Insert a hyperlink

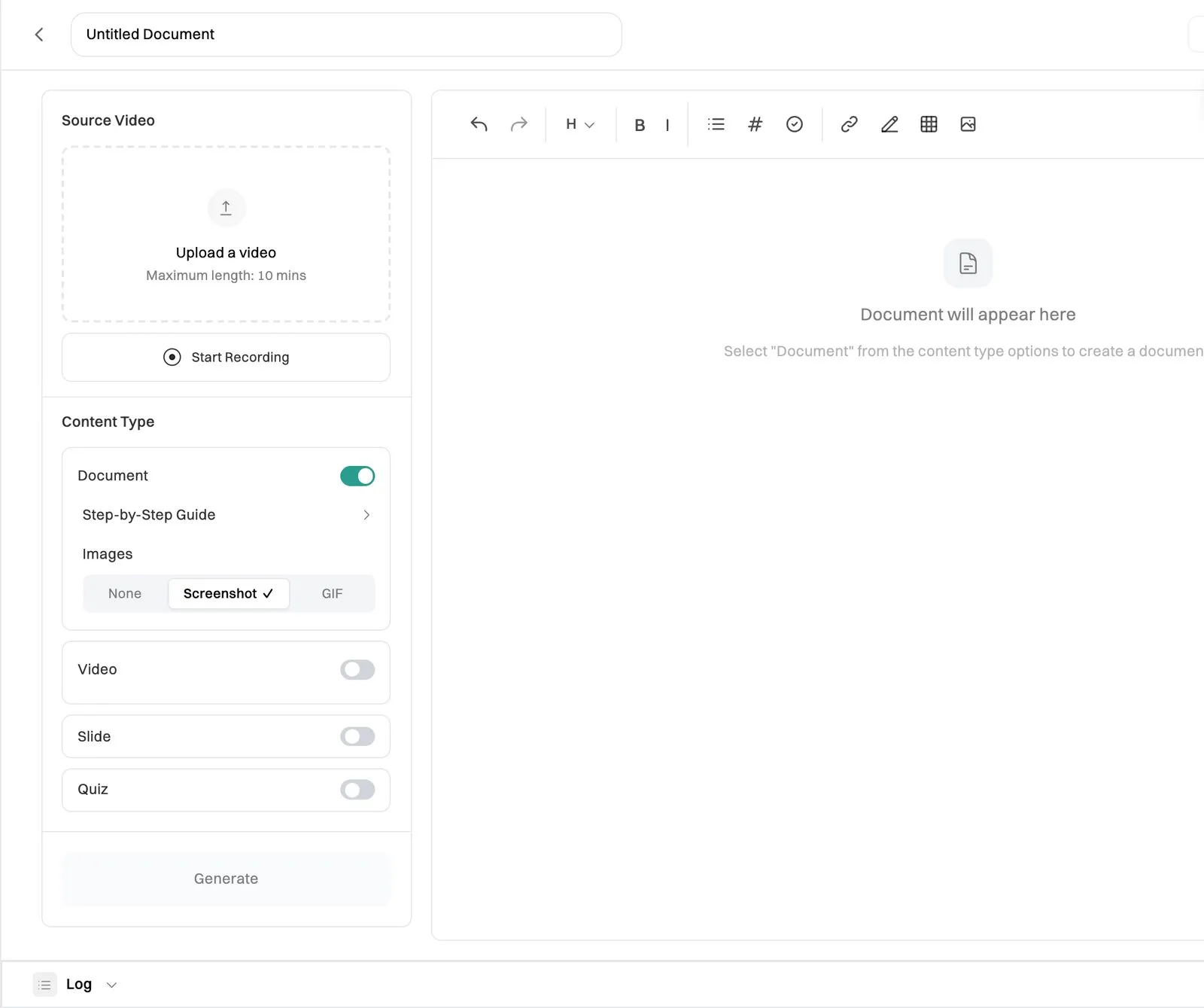point(850,124)
